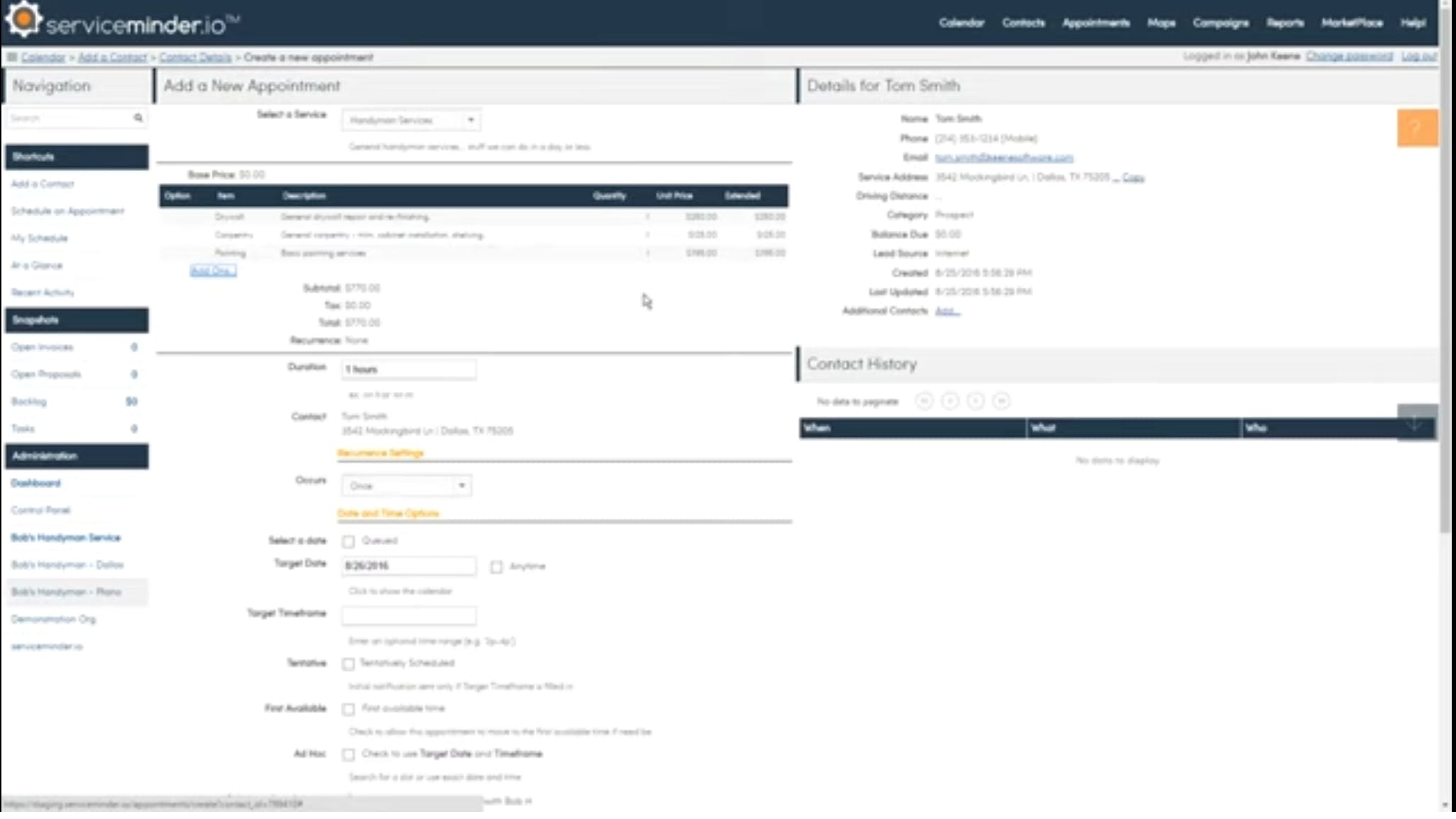Select Demonstration Org

pos(53,619)
